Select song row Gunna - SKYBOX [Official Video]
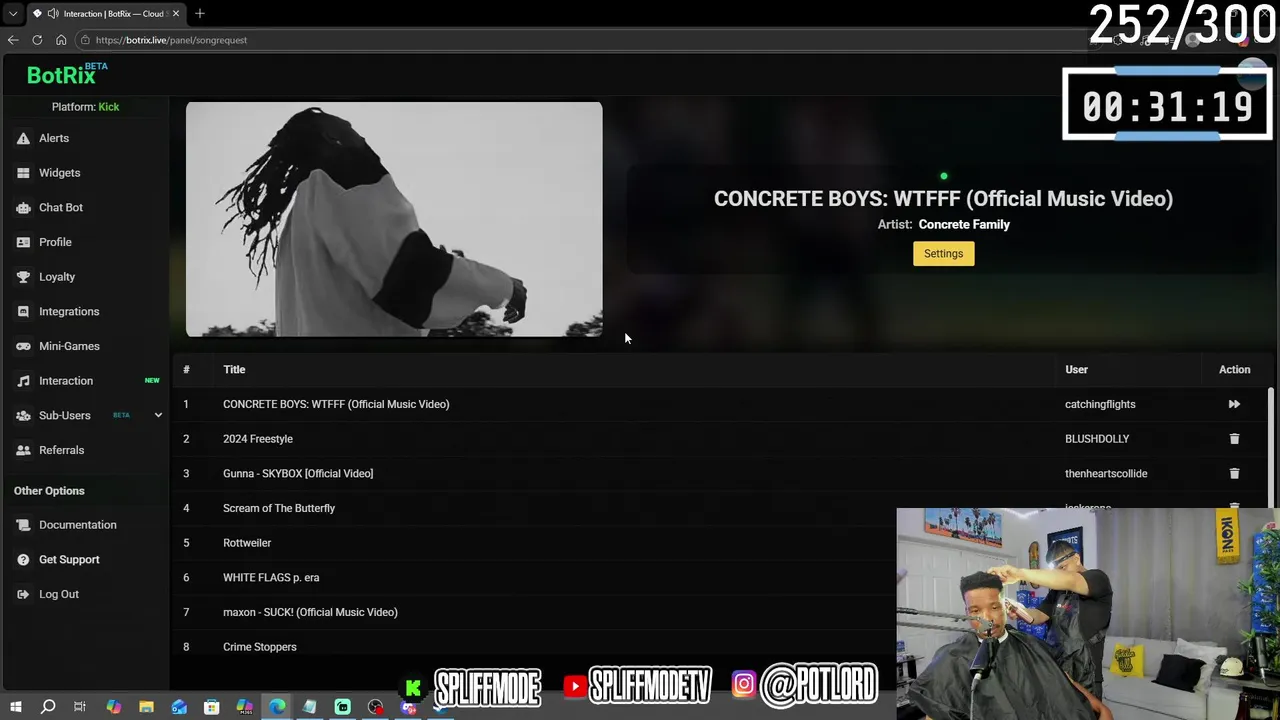 coord(722,473)
